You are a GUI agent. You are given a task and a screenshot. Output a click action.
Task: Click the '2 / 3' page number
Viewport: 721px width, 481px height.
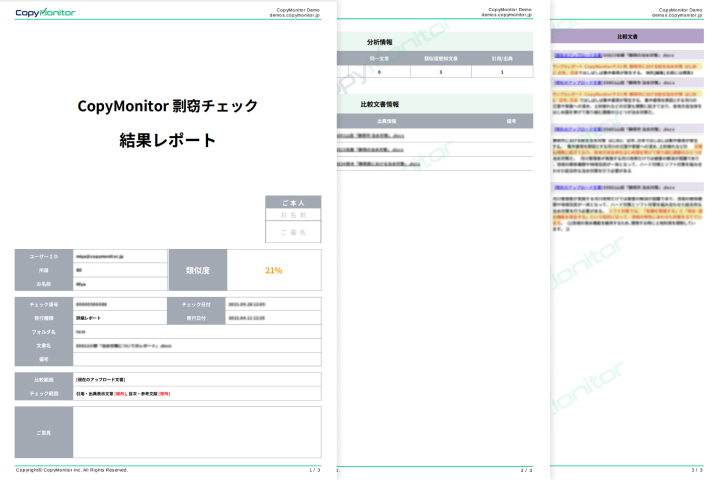point(526,470)
